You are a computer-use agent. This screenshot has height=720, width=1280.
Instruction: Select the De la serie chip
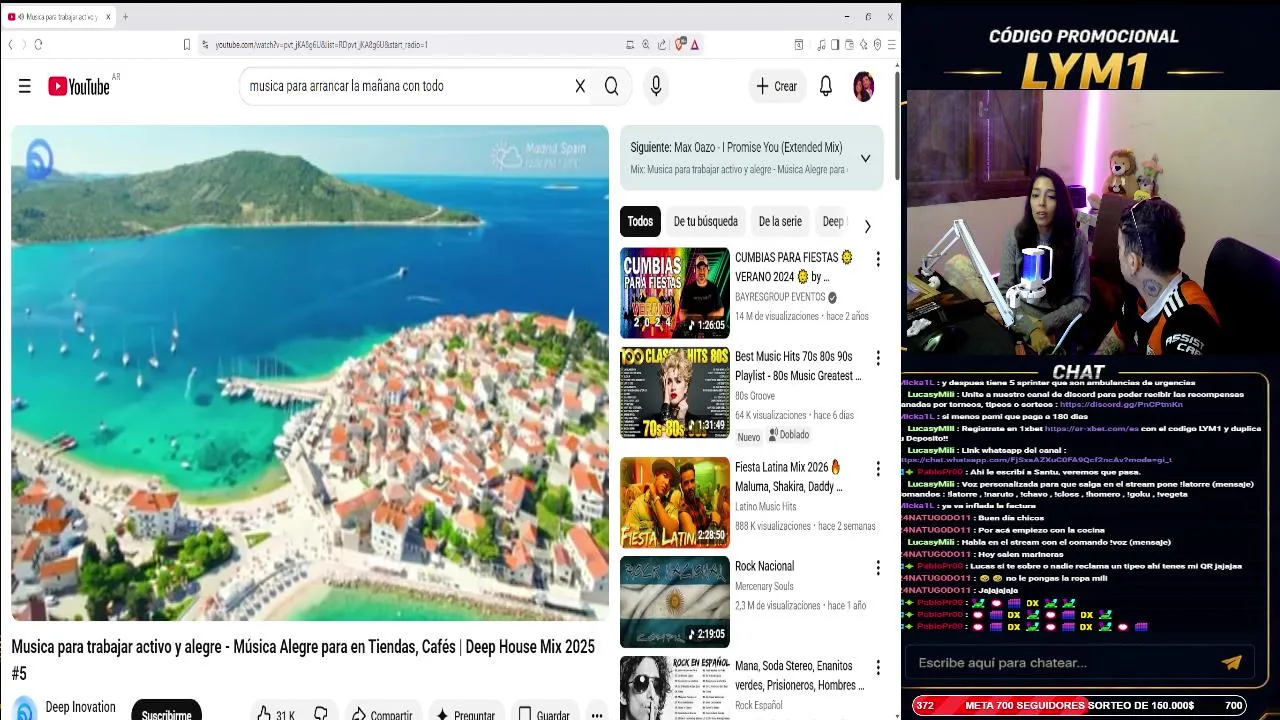pyautogui.click(x=780, y=222)
